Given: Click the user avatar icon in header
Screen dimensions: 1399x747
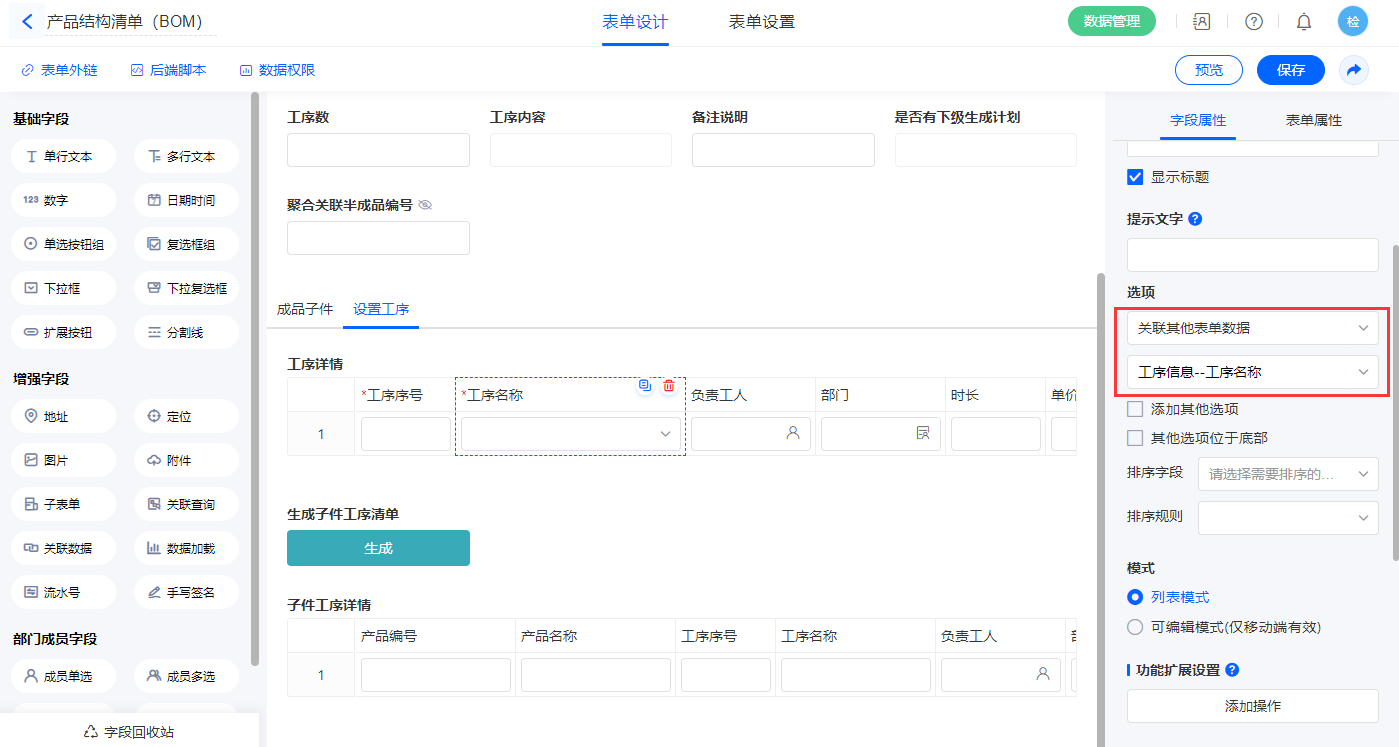Looking at the screenshot, I should point(1353,21).
